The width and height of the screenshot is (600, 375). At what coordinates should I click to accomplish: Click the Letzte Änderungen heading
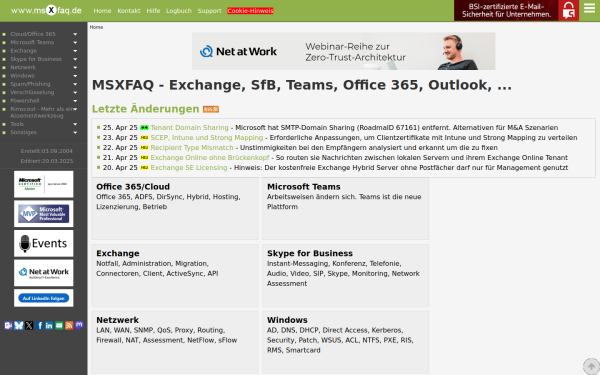[145, 109]
